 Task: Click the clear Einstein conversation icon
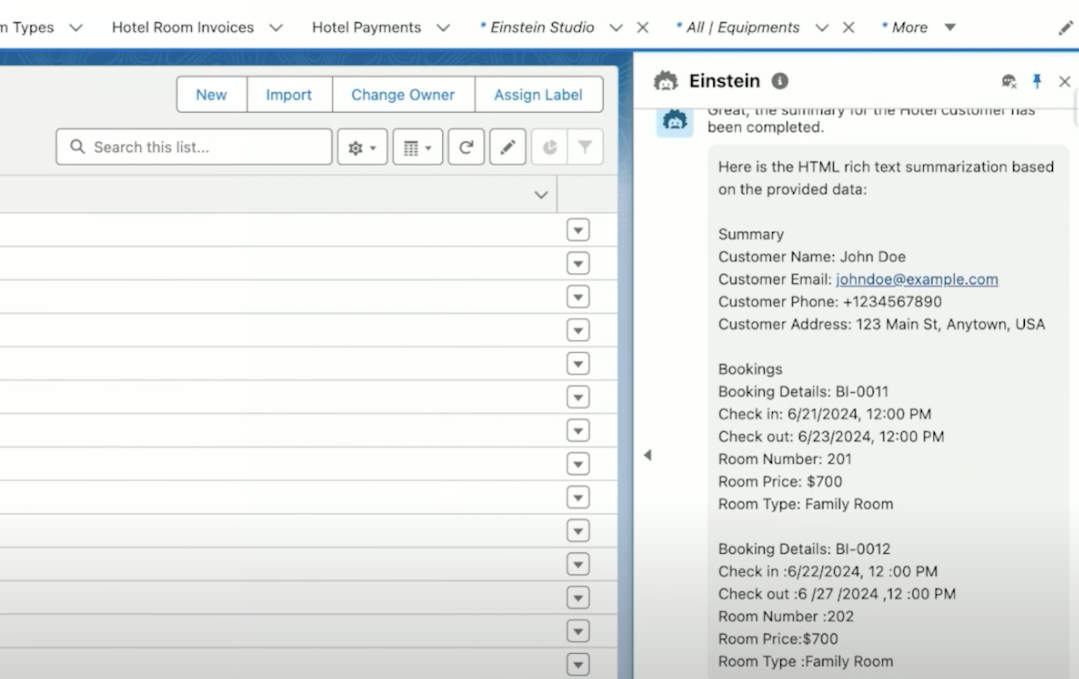tap(1009, 81)
